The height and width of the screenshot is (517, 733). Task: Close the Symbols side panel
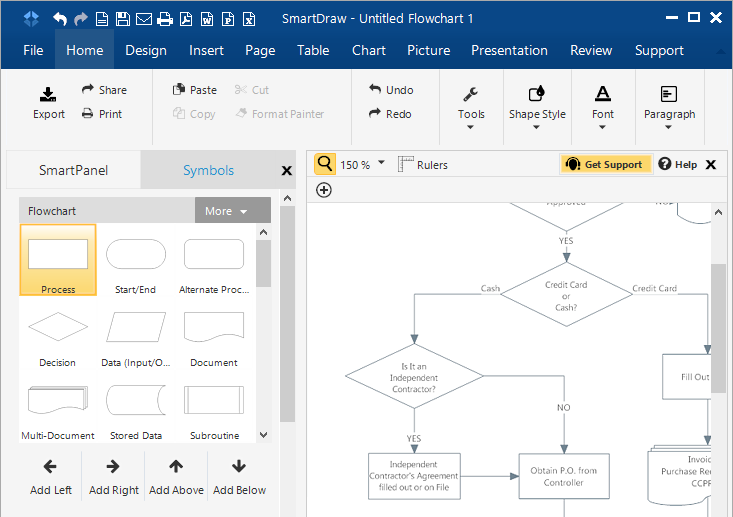[287, 171]
